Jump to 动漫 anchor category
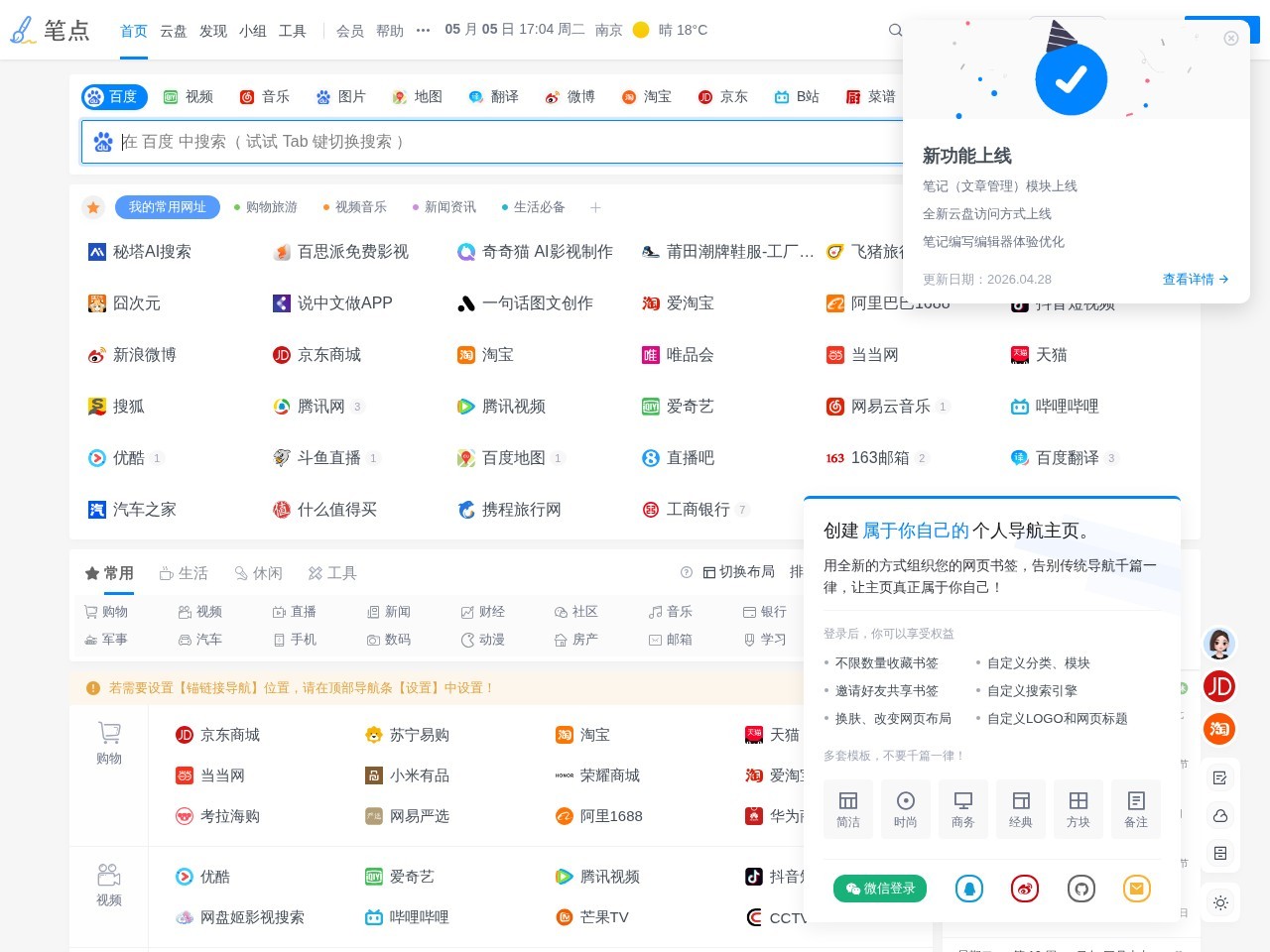Viewport: 1270px width, 952px height. click(x=482, y=640)
